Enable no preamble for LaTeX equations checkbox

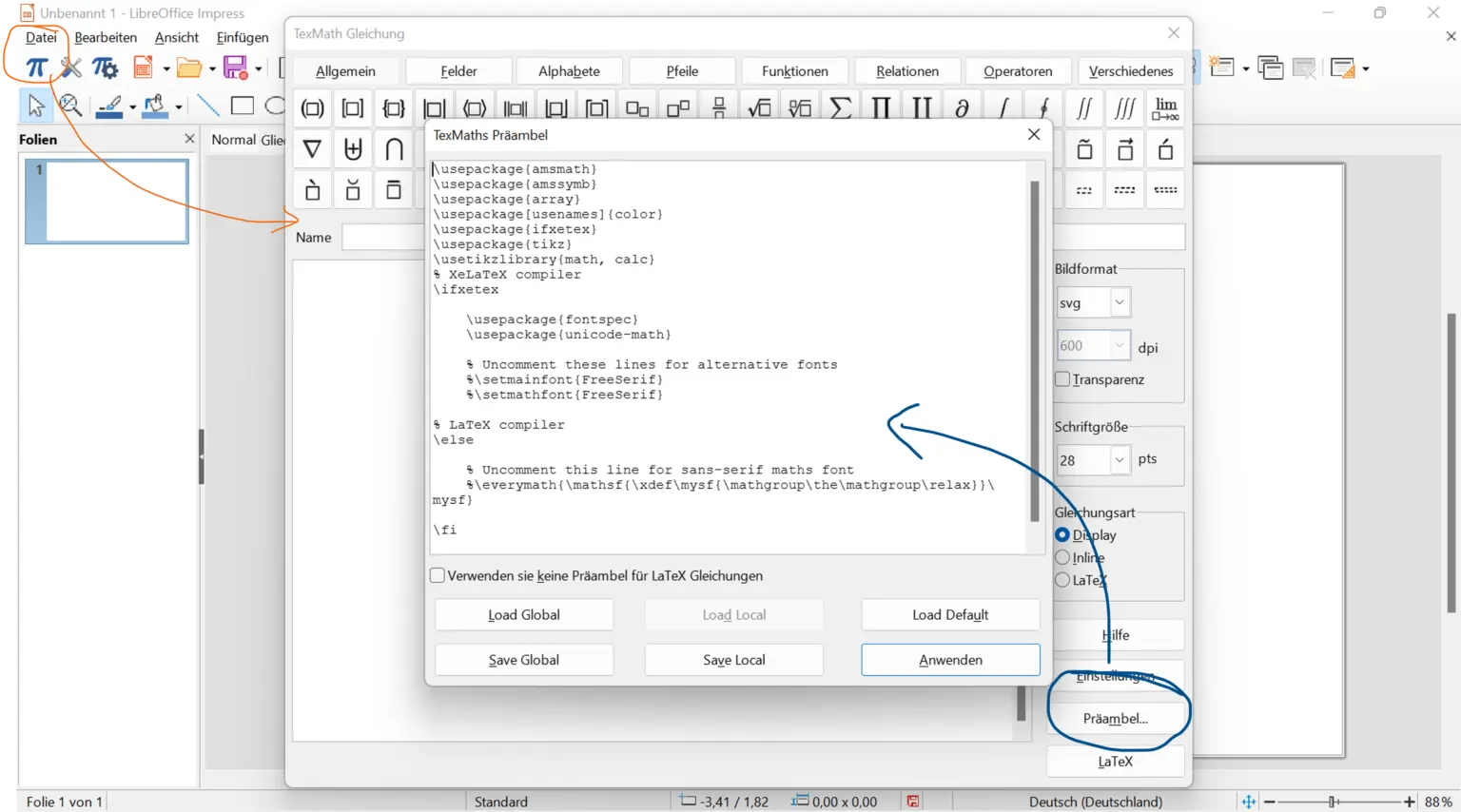[438, 575]
